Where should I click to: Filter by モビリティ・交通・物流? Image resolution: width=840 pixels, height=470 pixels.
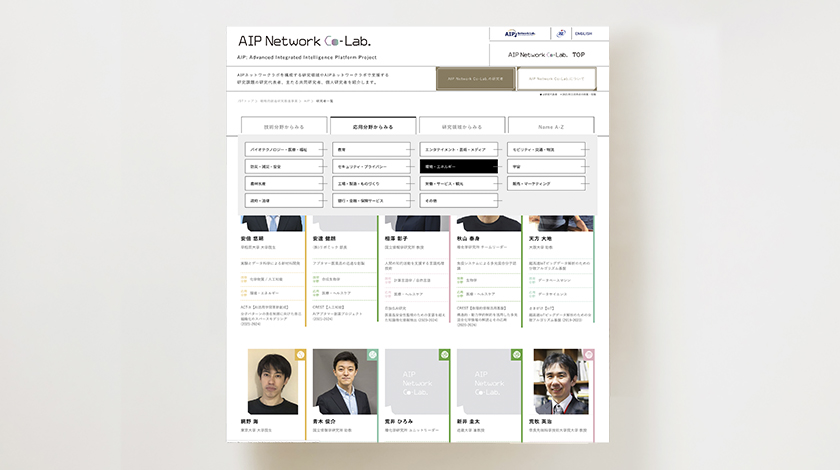[x=546, y=150]
